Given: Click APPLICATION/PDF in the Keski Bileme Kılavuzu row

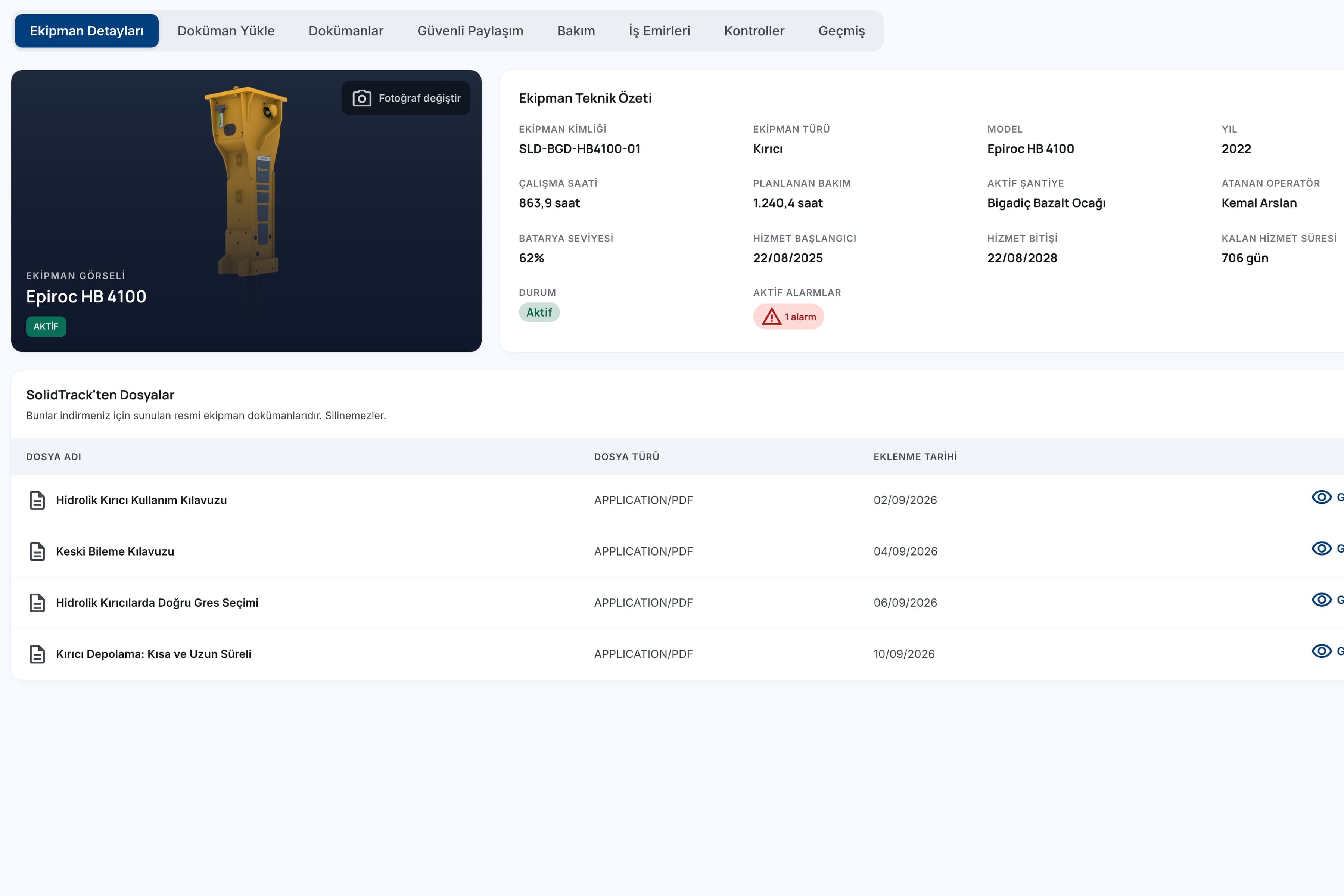Looking at the screenshot, I should click(x=643, y=551).
